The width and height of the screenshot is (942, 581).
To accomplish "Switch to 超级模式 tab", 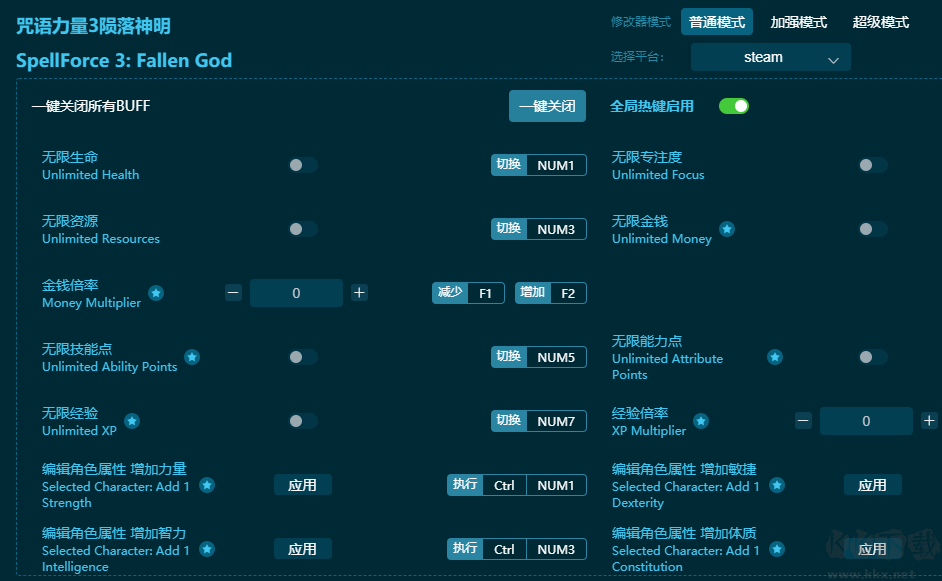I will pyautogui.click(x=881, y=22).
